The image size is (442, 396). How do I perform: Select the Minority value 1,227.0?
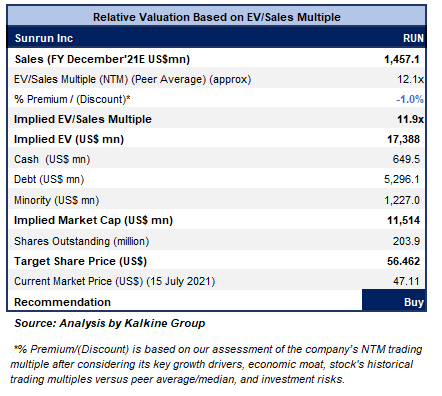tap(402, 200)
